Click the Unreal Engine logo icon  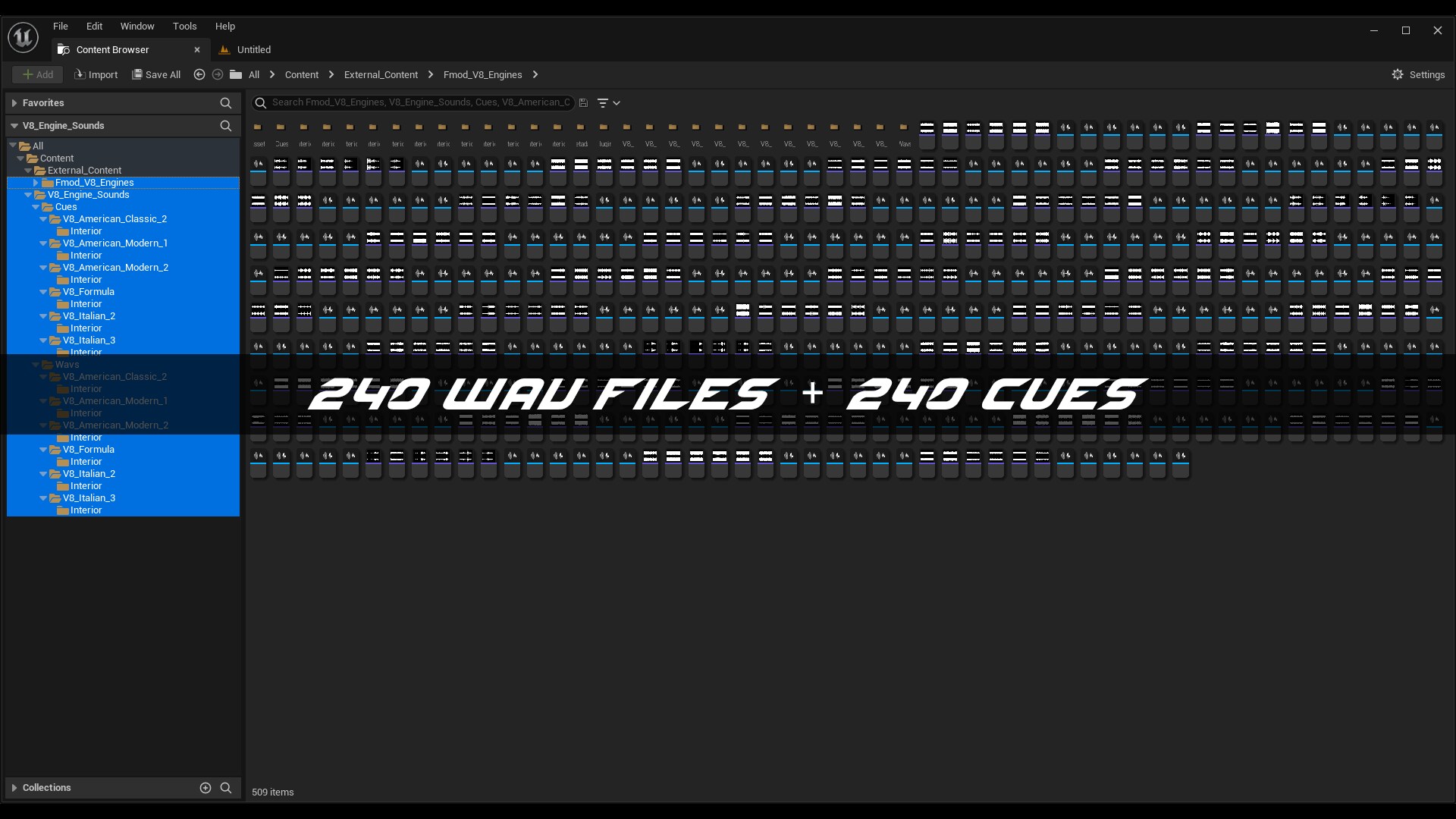coord(23,36)
